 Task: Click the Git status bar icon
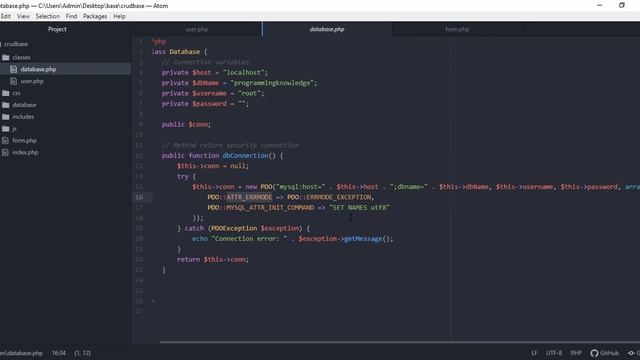pos(631,353)
